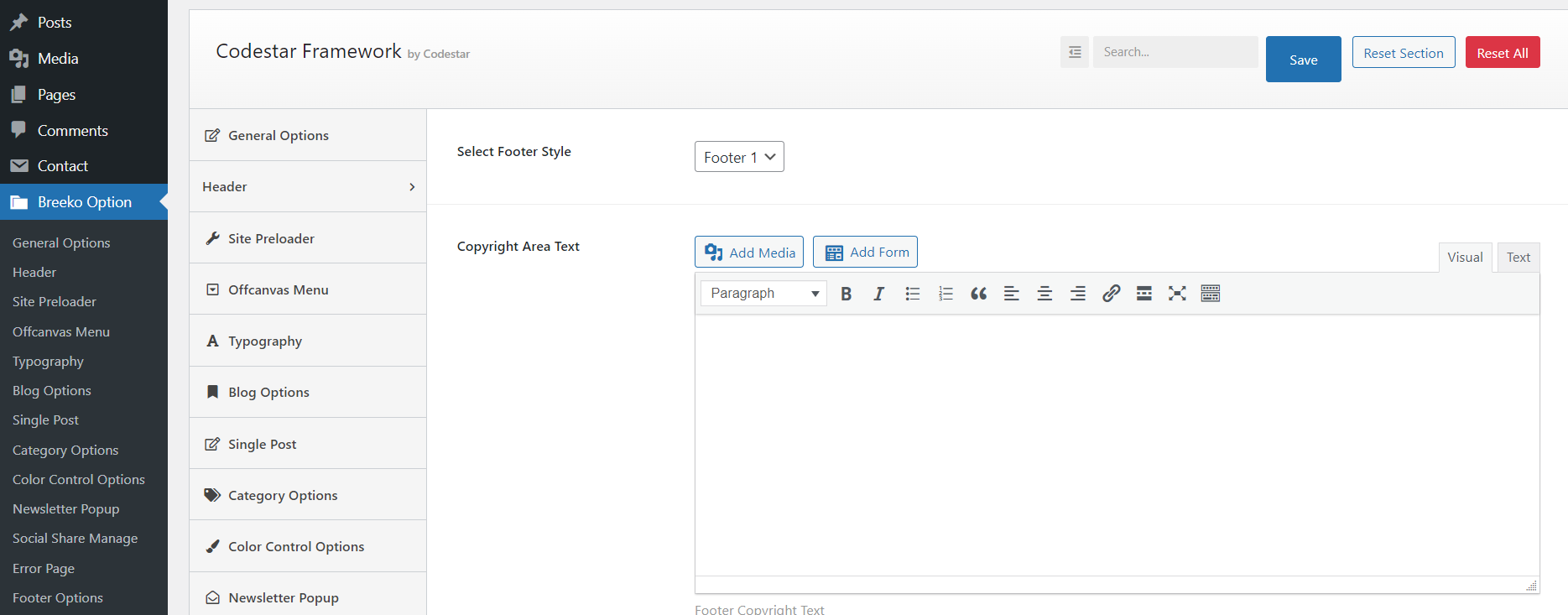This screenshot has width=1568, height=615.
Task: Click the Add Media button
Action: [749, 253]
